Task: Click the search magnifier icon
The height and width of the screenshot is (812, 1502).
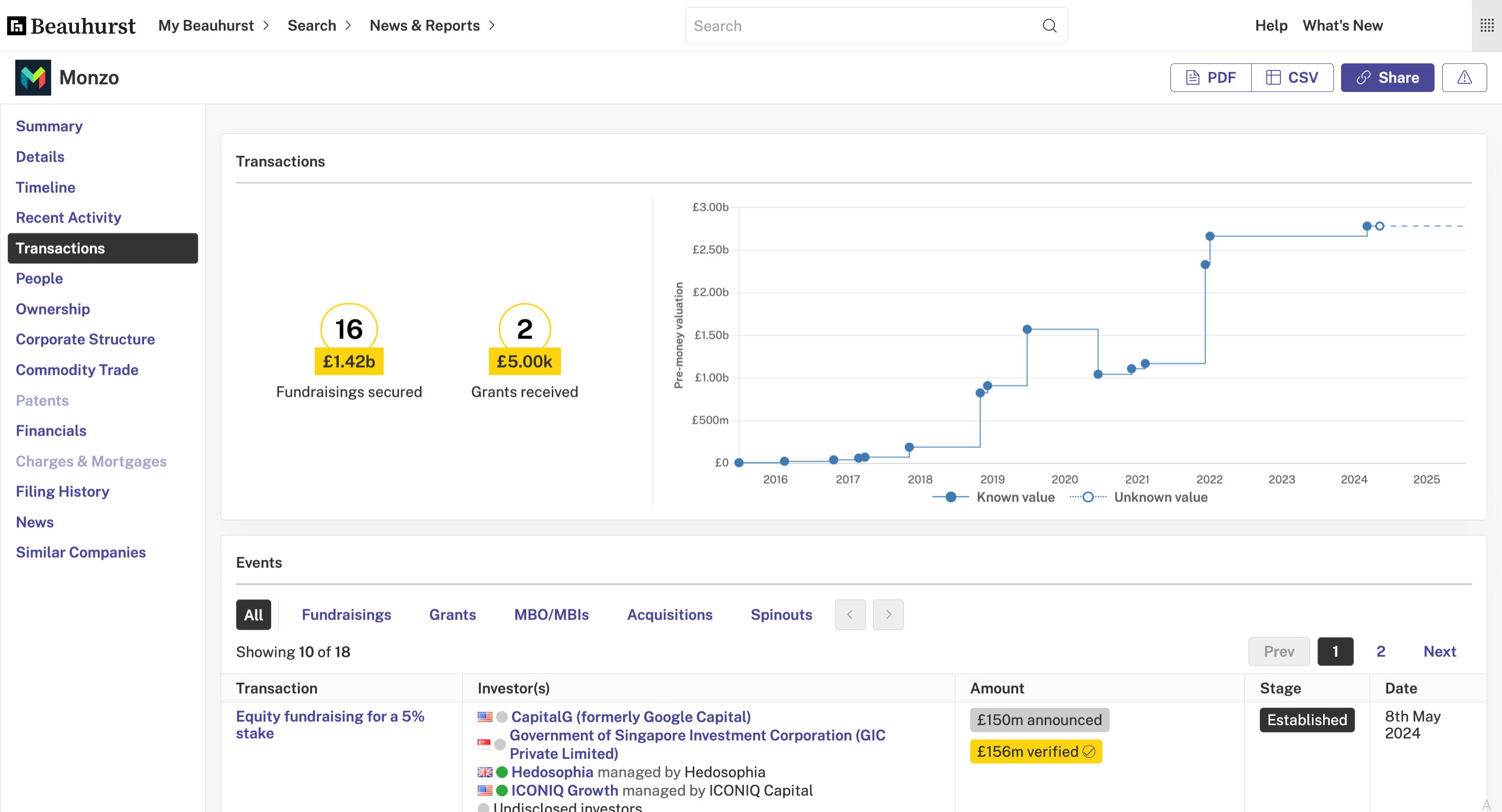Action: (x=1049, y=26)
